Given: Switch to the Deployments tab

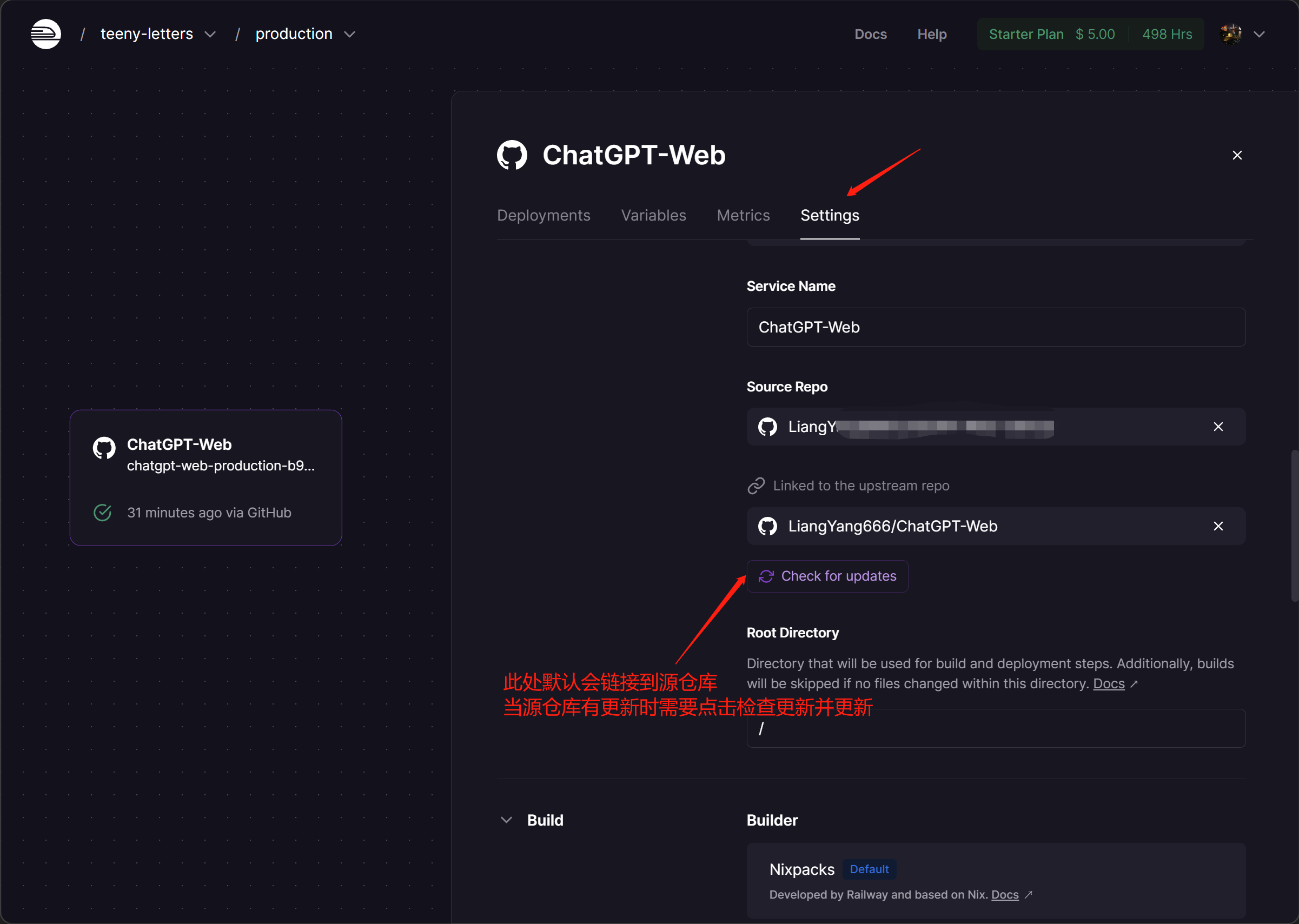Looking at the screenshot, I should tap(544, 215).
